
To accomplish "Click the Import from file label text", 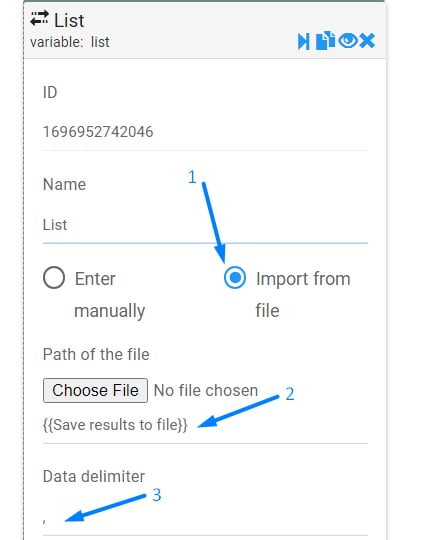I will 303,294.
